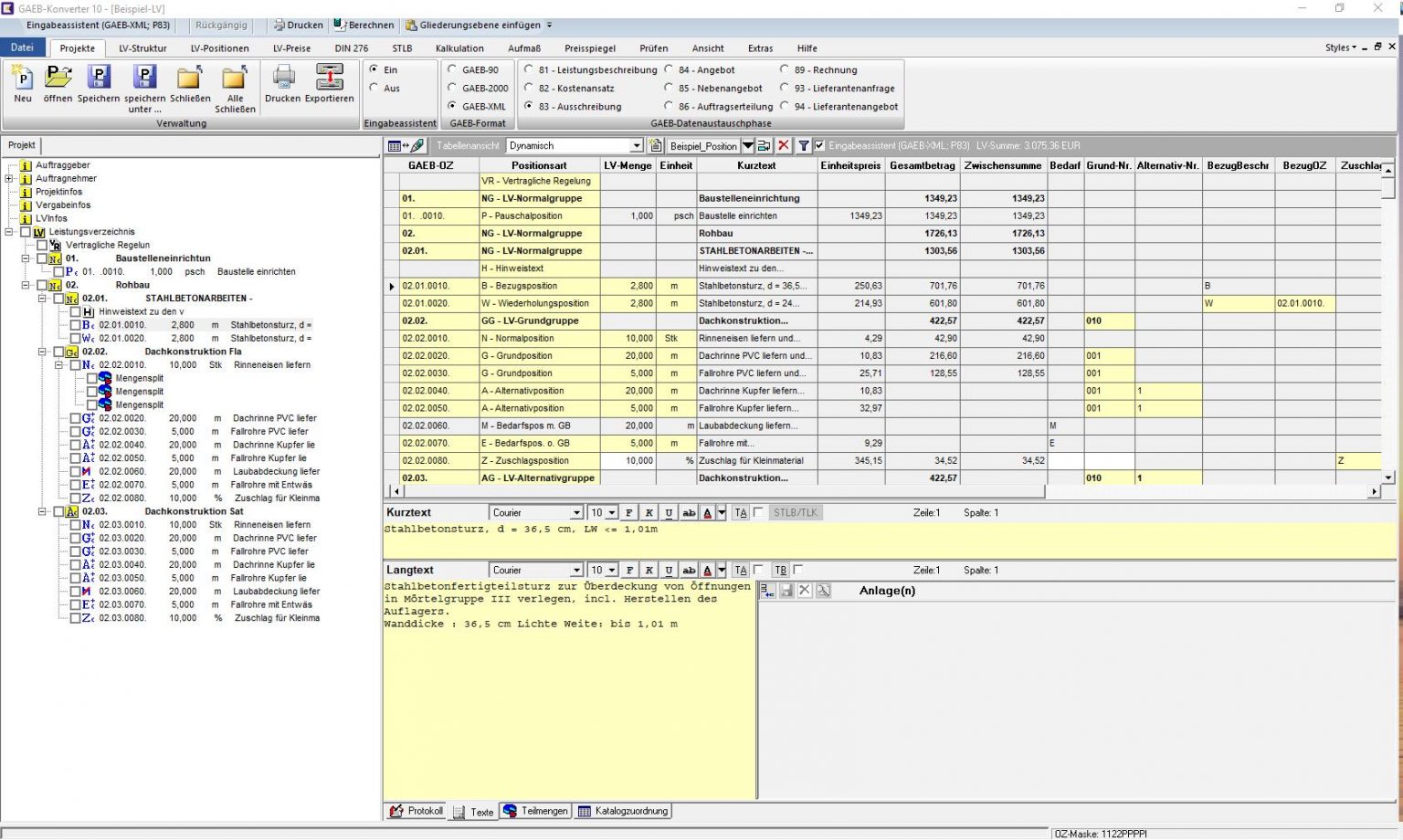Click the Beispiel_Position button
Screen dimensions: 1403x840
[703, 146]
